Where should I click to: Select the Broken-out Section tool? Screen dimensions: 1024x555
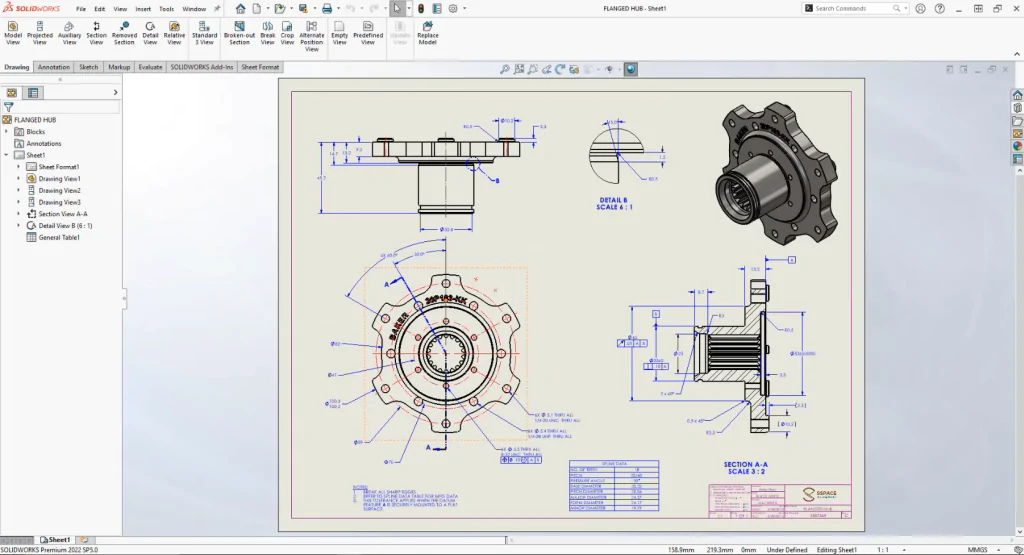pos(239,33)
